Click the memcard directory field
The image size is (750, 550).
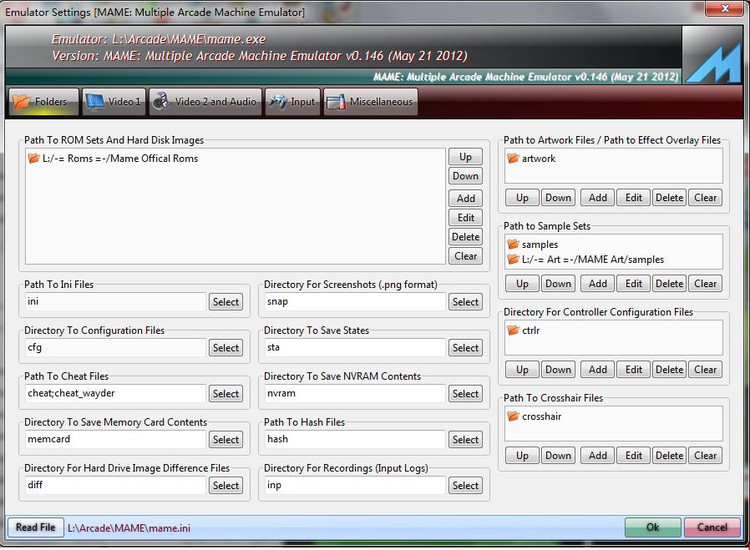click(115, 440)
